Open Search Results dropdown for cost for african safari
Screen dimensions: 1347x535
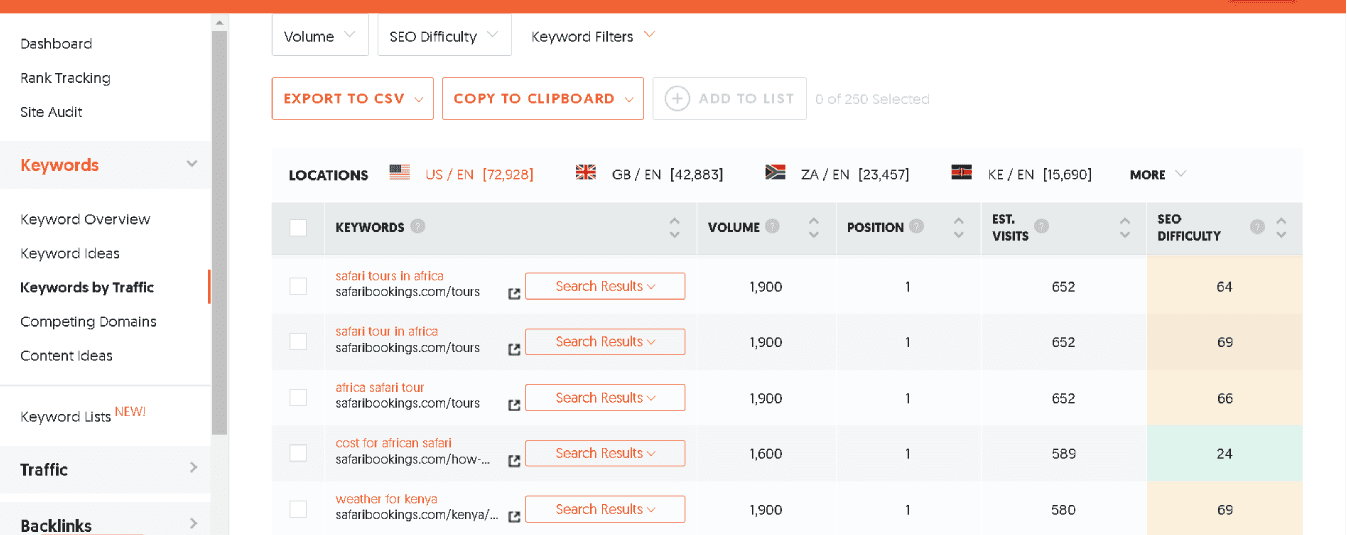point(605,453)
